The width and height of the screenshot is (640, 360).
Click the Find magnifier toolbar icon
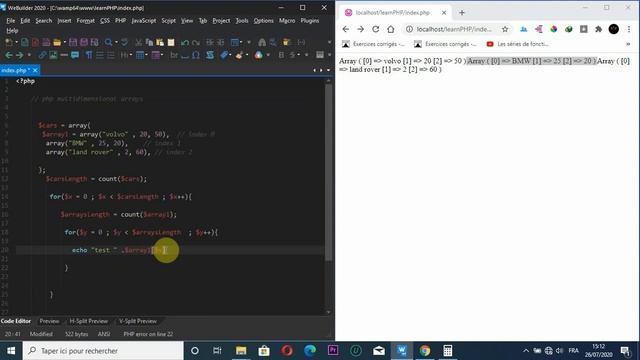109,42
